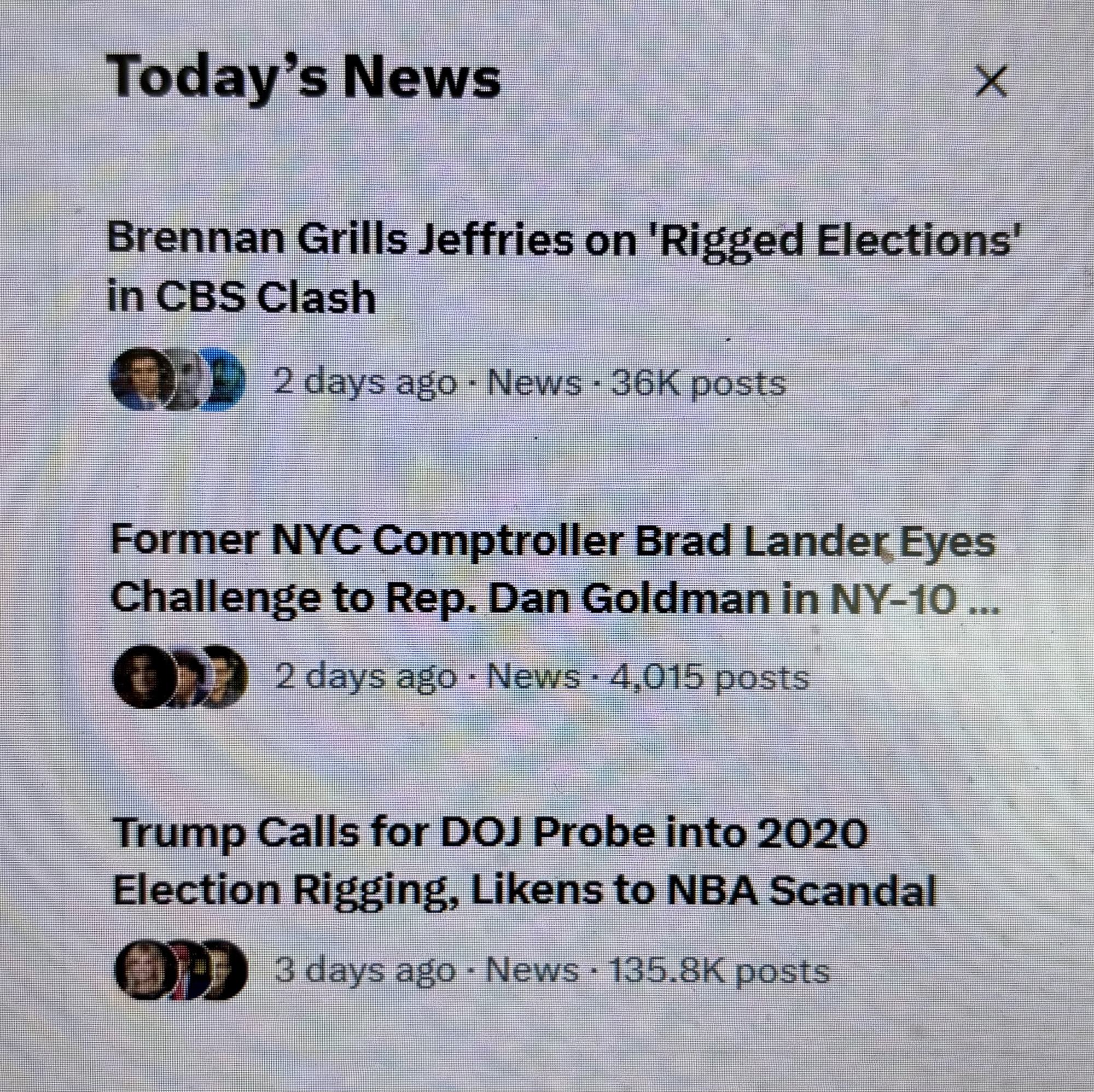The image size is (1094, 1092).
Task: Open the Trump DOJ Probe headline
Action: pyautogui.click(x=524, y=862)
